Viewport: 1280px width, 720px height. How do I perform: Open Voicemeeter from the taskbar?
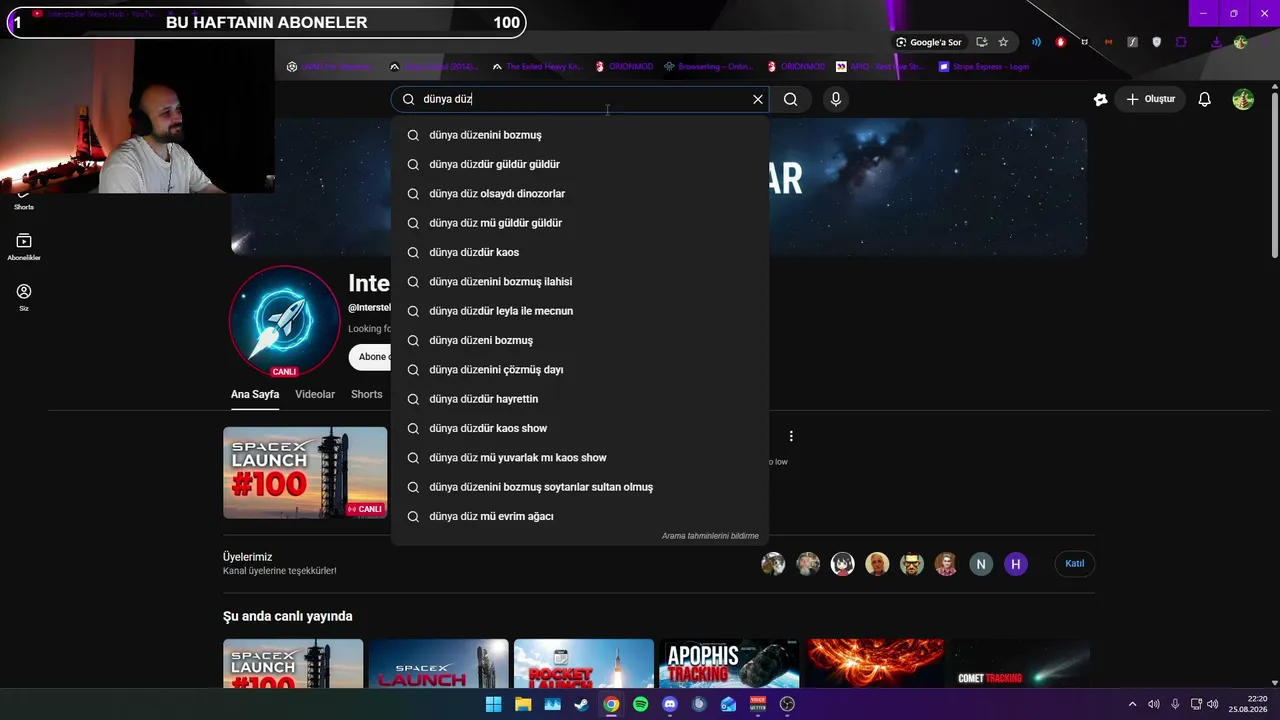[x=758, y=704]
